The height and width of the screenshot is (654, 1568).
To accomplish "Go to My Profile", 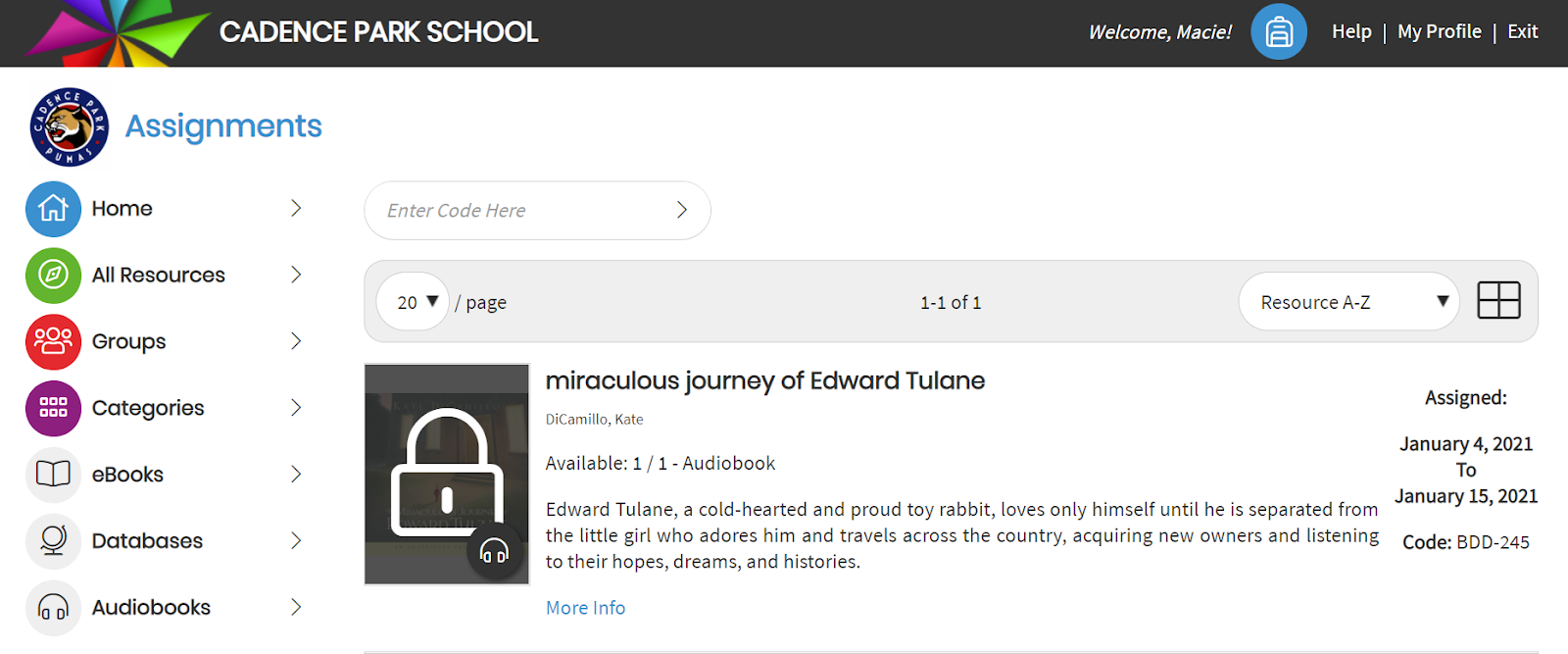I will point(1439,32).
